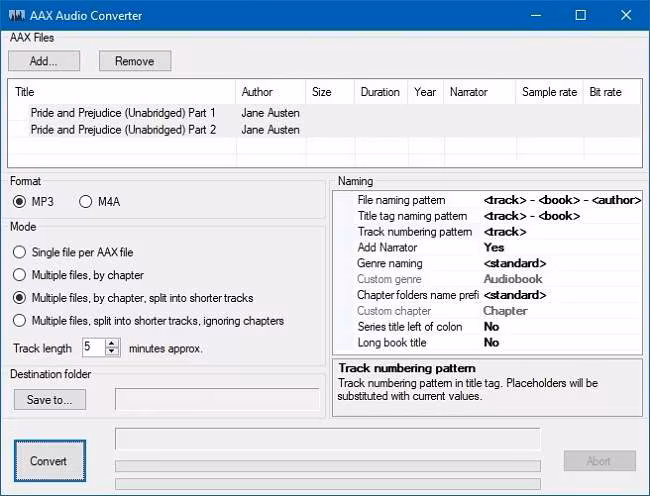Click the Audiobook custom genre value
This screenshot has width=650, height=496.
tap(513, 279)
